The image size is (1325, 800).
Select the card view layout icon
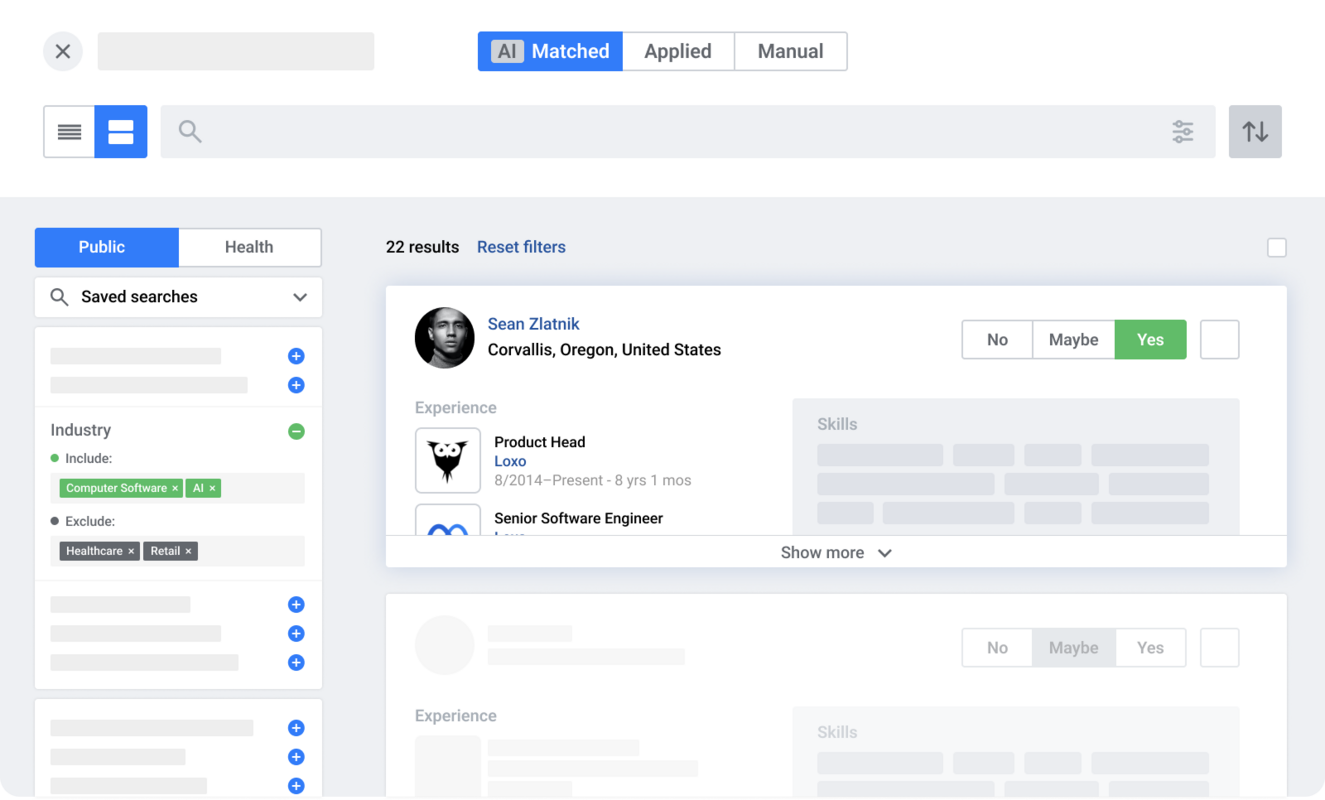[121, 131]
